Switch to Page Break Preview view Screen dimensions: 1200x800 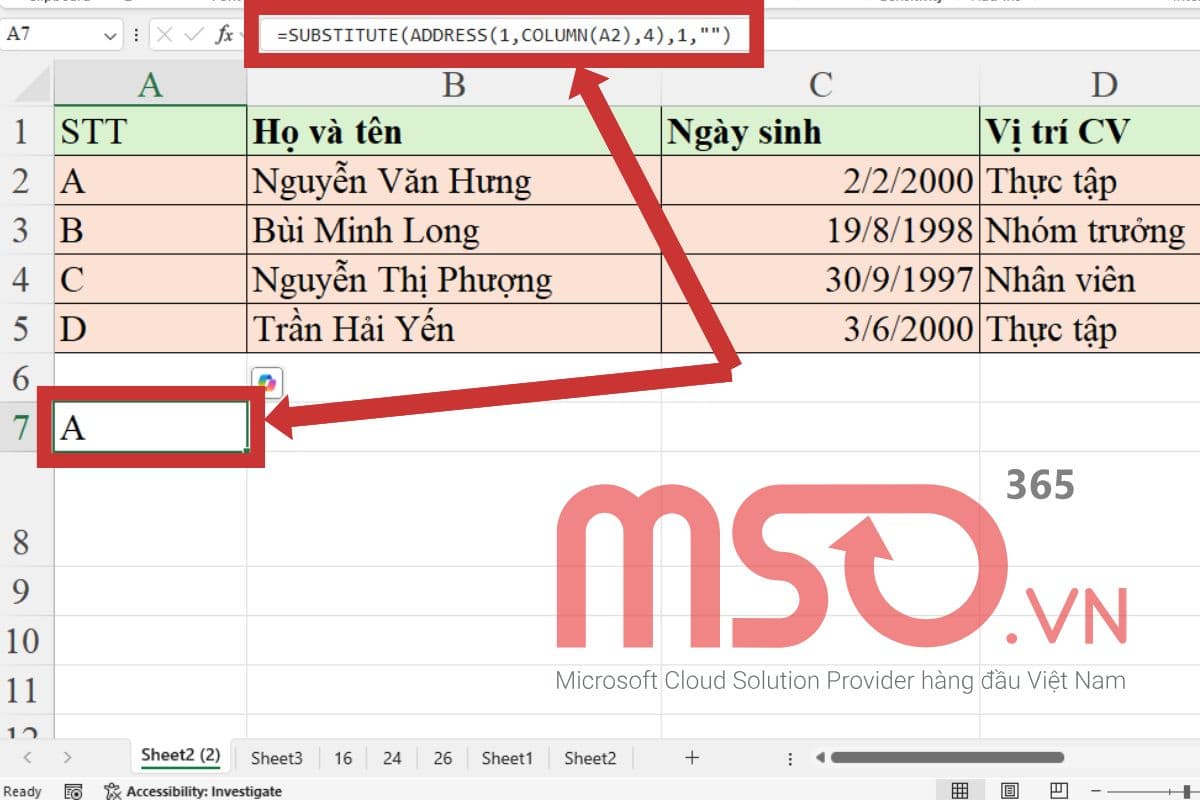coord(1060,791)
